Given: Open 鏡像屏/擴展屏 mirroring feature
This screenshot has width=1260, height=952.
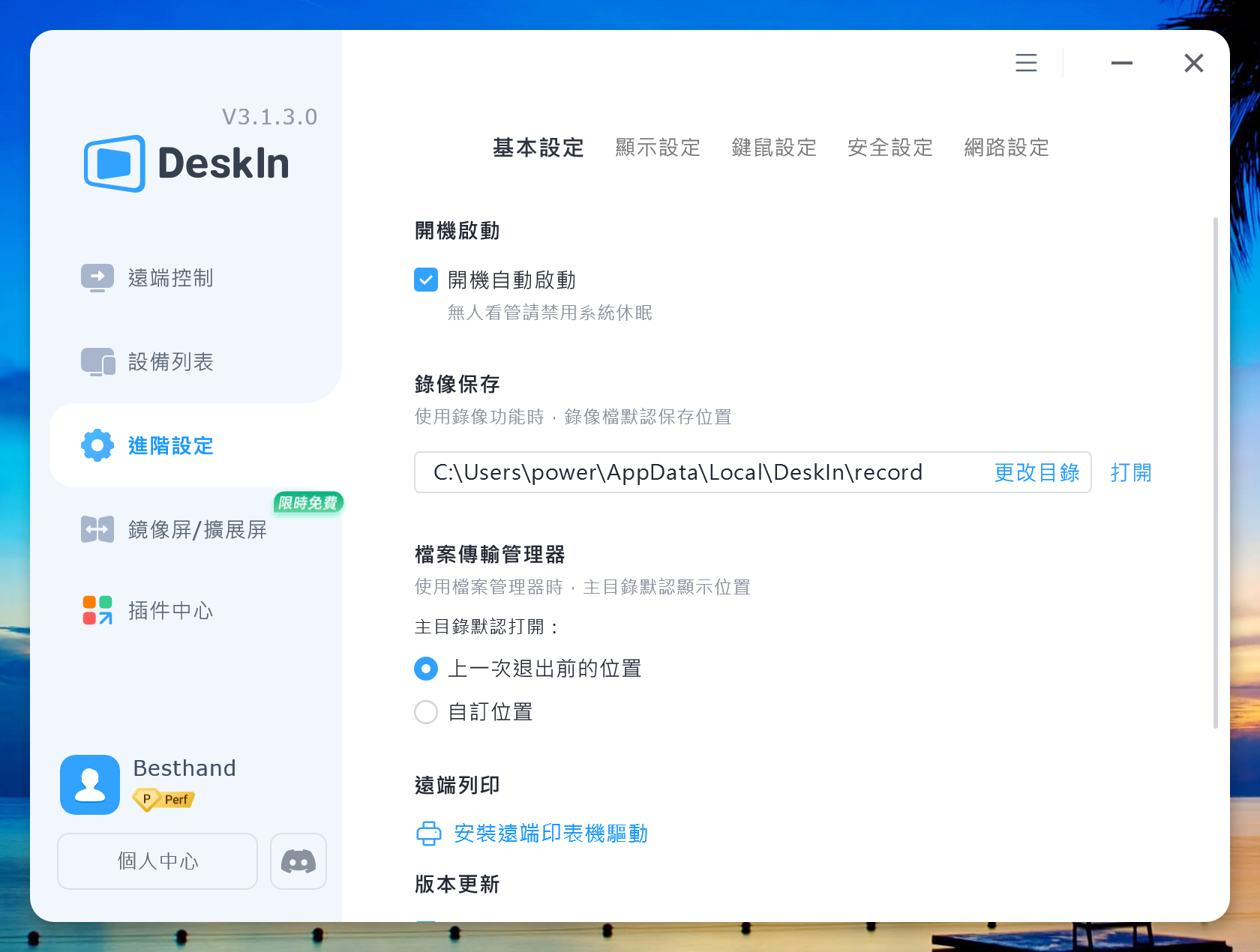Looking at the screenshot, I should (x=97, y=529).
